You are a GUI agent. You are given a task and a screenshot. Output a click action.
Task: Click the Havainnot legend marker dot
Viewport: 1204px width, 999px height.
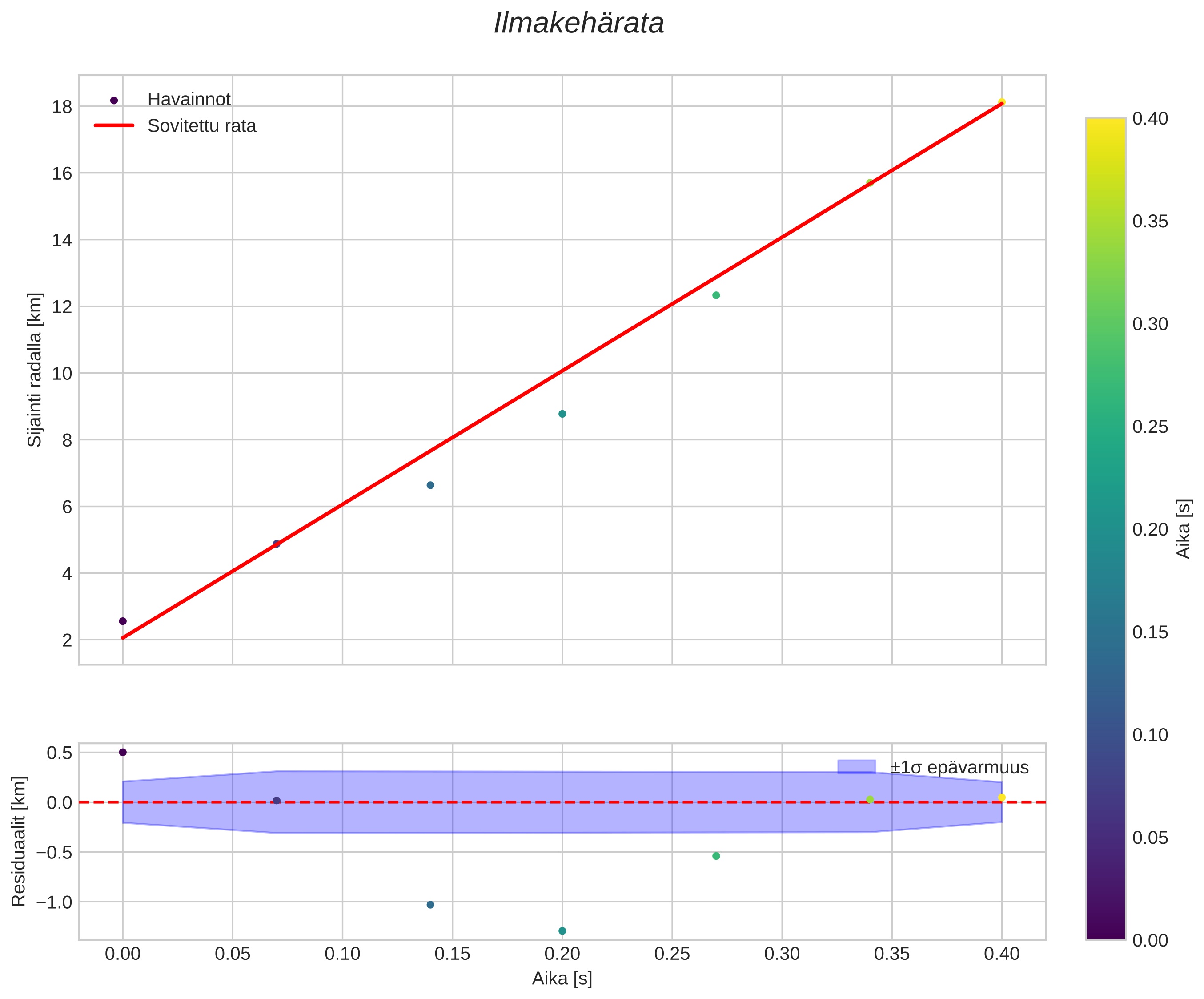113,101
